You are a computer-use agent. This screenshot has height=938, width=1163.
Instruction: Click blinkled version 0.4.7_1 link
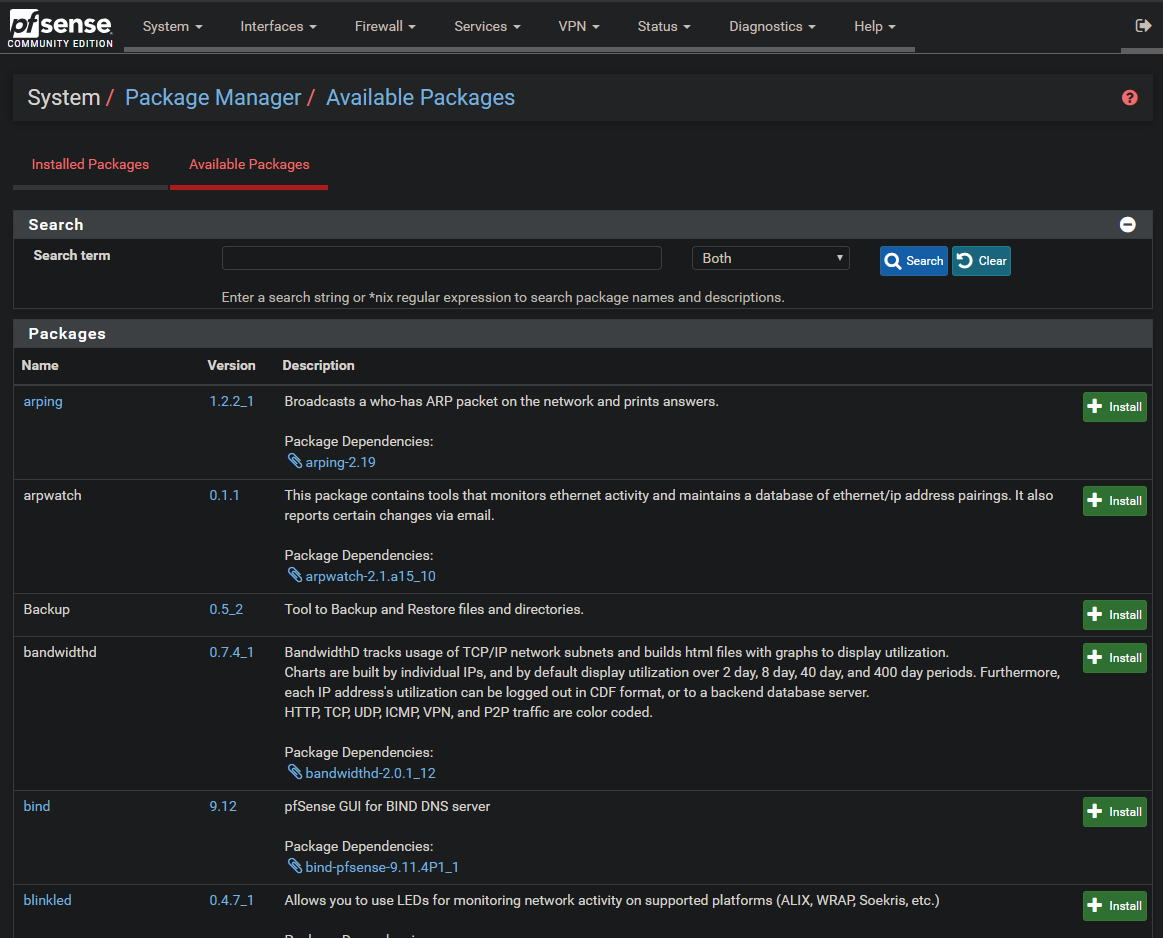pyautogui.click(x=231, y=900)
